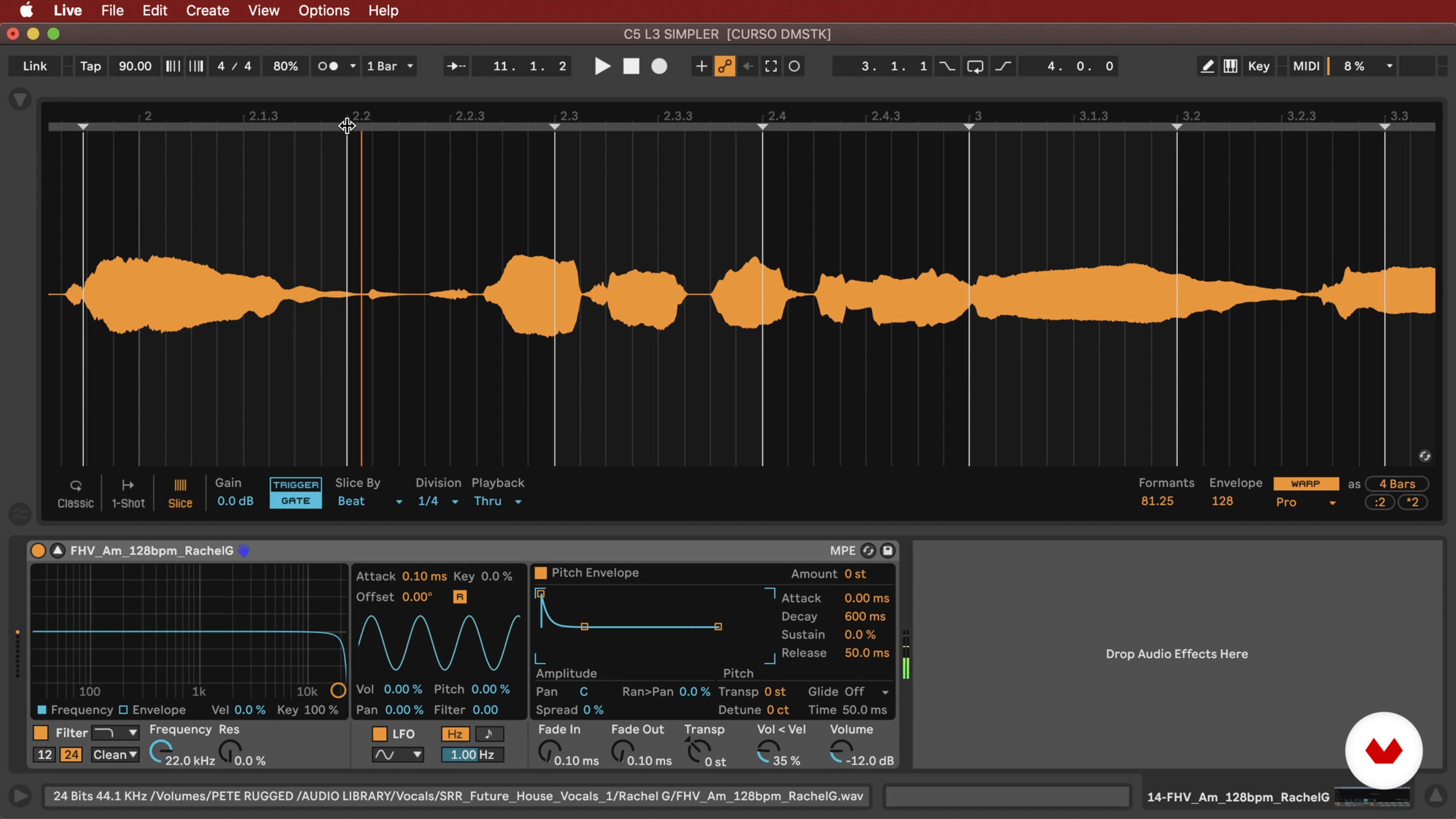Click the *2 double tempo button
Screen dimensions: 1456x819
tap(1412, 502)
